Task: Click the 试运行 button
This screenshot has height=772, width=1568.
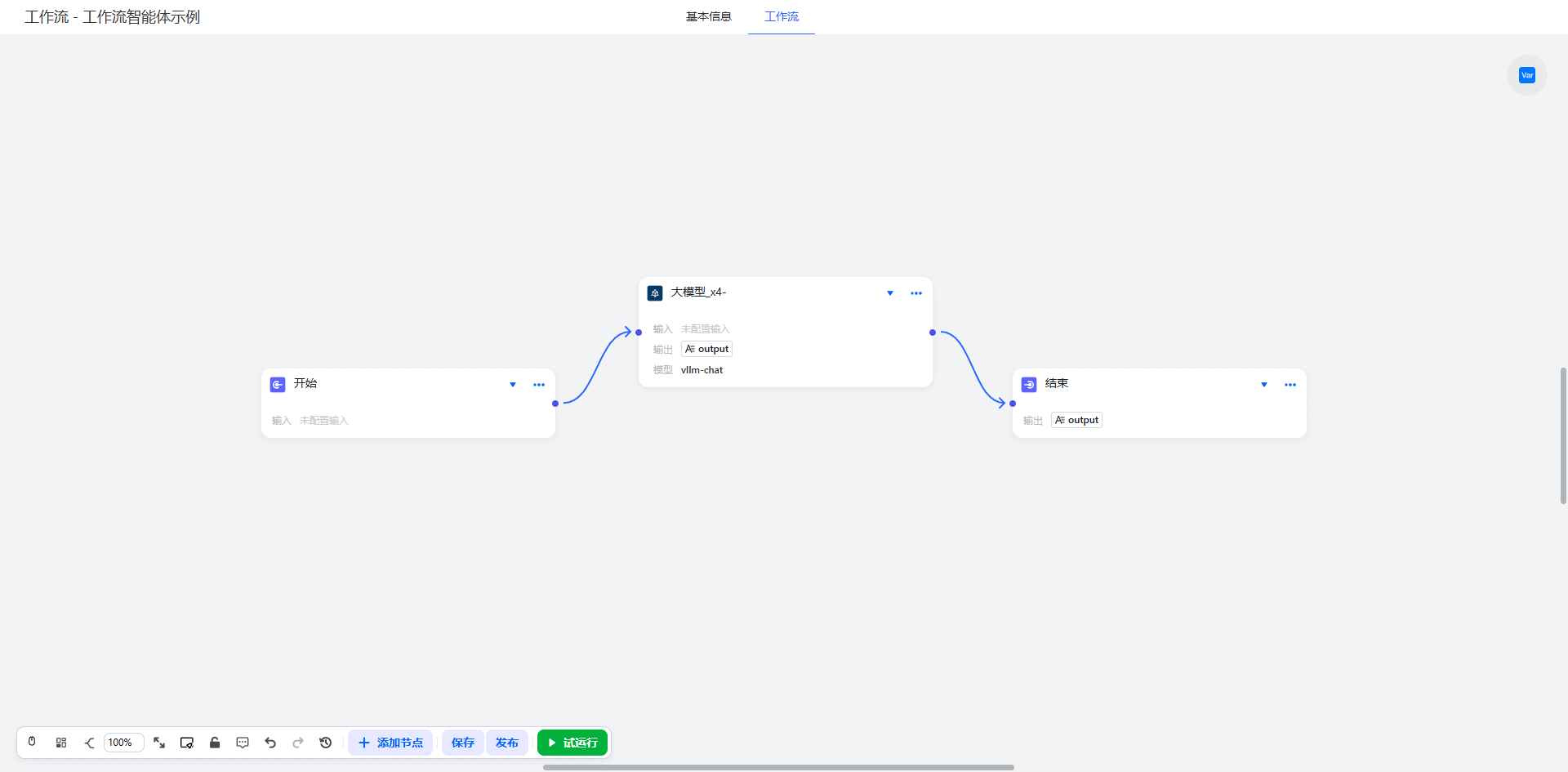Action: pyautogui.click(x=572, y=743)
